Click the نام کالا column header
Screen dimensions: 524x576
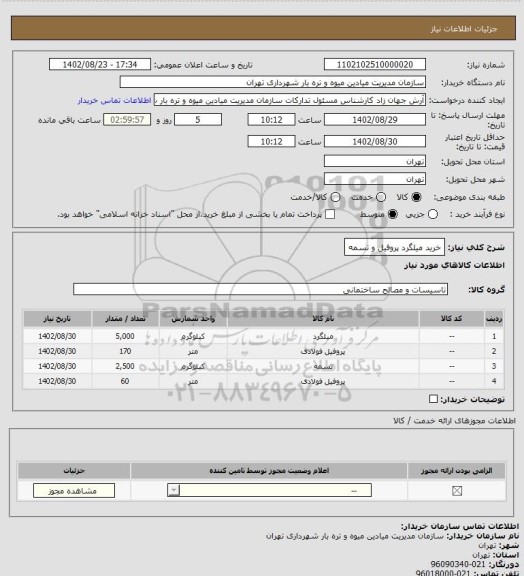pos(323,319)
